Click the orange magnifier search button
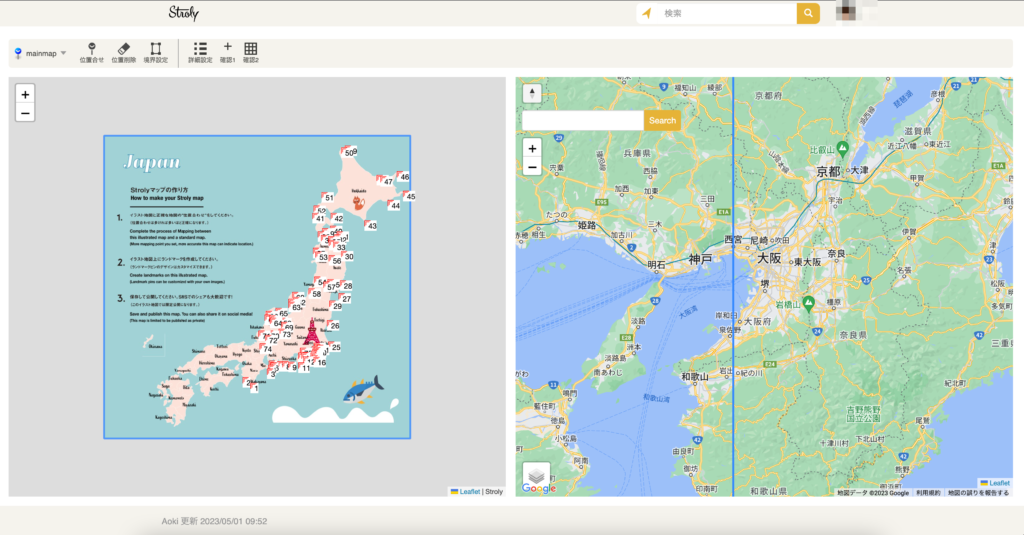1024x535 pixels. coord(808,13)
